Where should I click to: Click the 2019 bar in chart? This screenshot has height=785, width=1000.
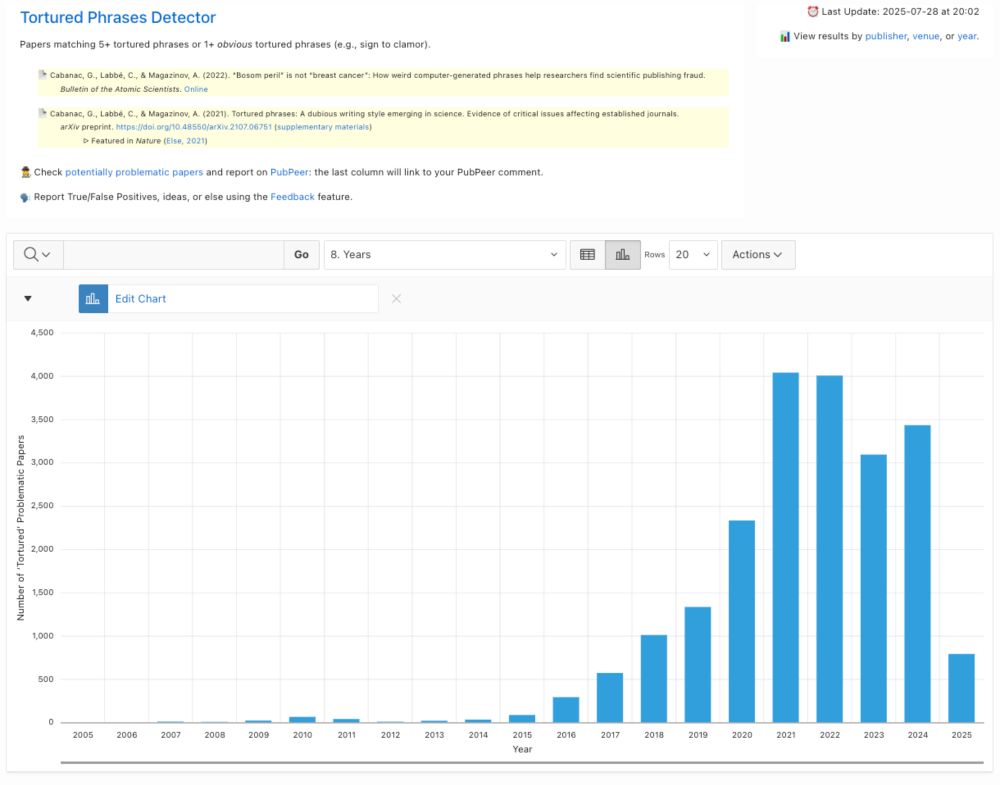[698, 664]
